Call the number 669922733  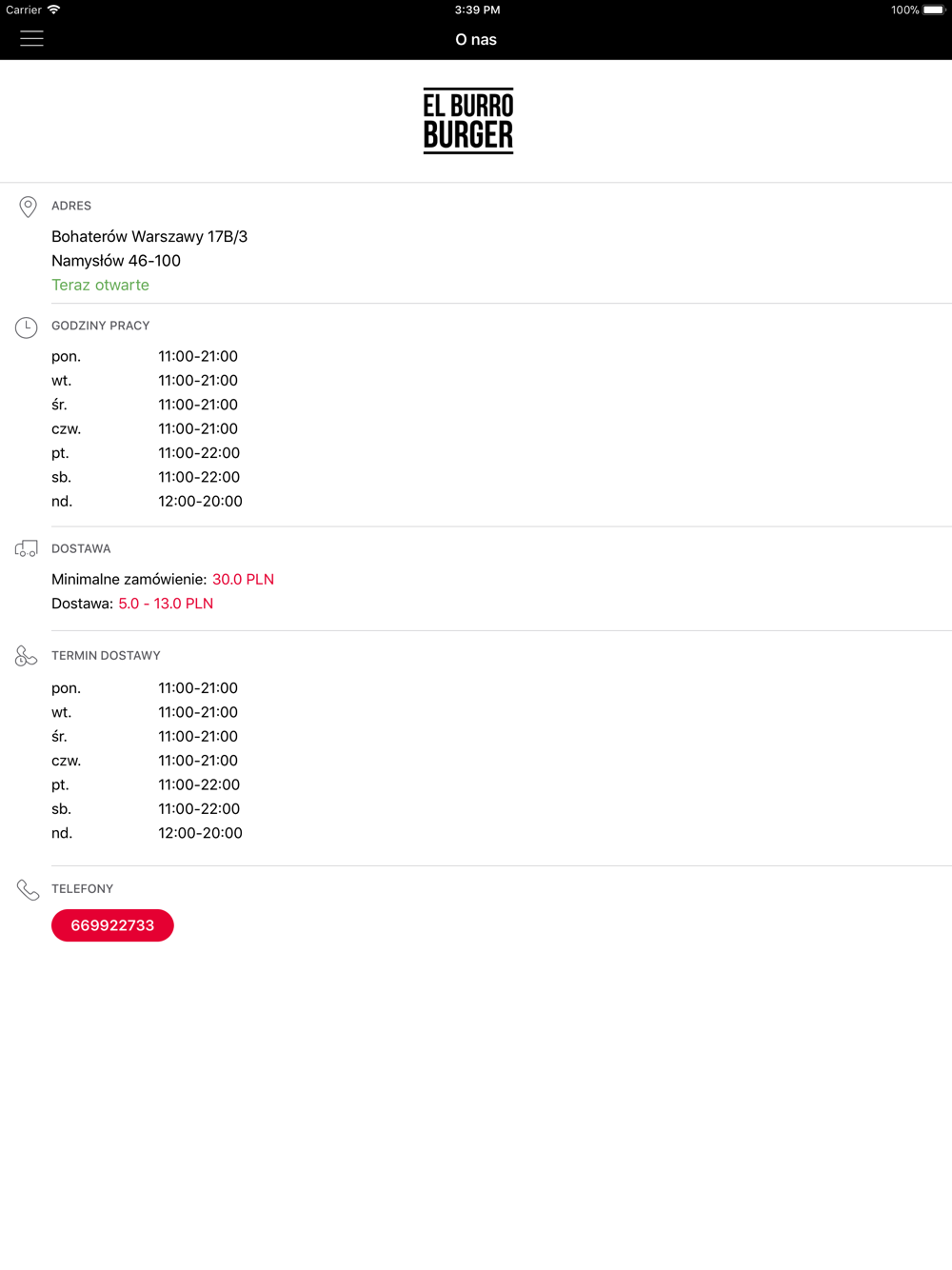[112, 925]
